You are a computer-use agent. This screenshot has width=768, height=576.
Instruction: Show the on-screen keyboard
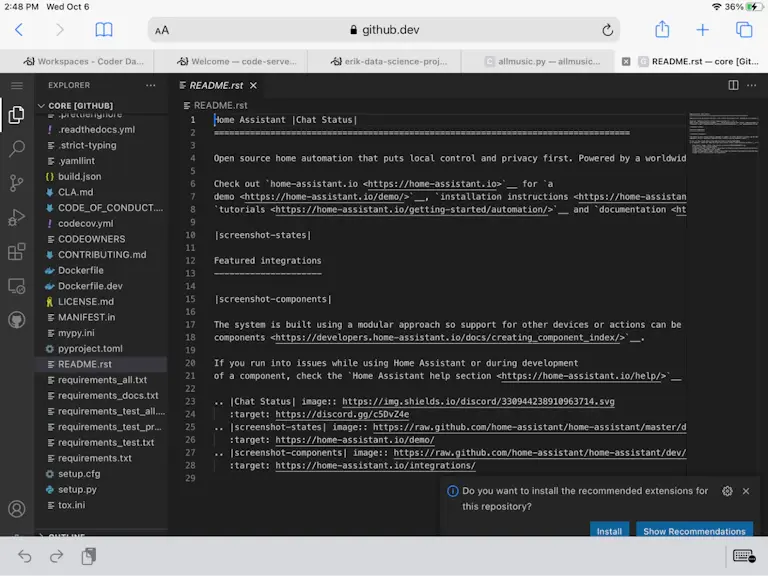[744, 556]
